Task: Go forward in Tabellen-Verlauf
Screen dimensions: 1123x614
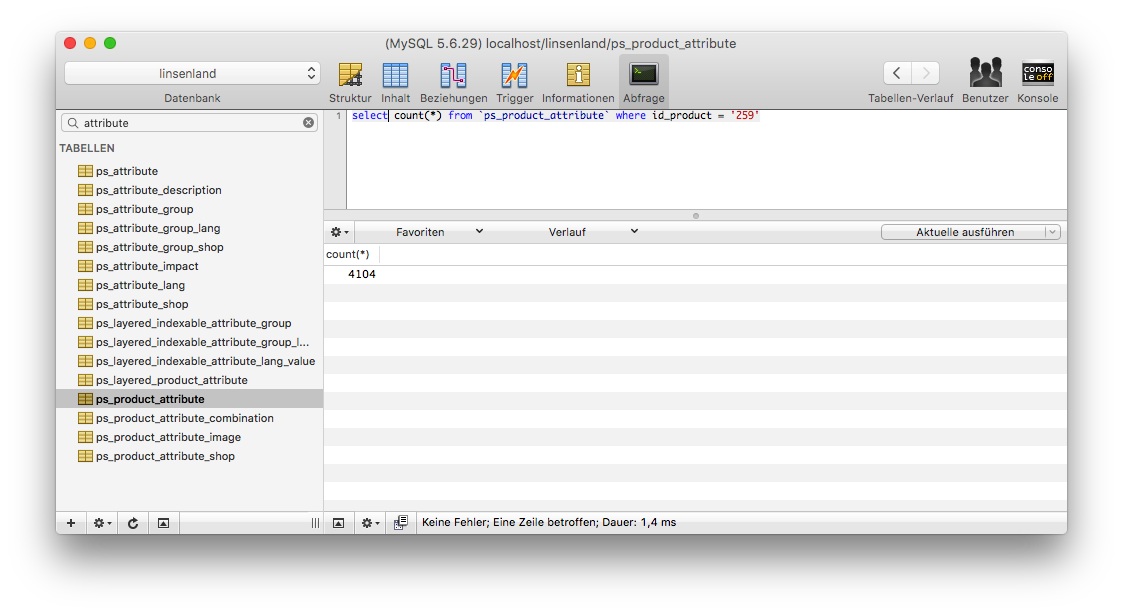Action: click(925, 73)
